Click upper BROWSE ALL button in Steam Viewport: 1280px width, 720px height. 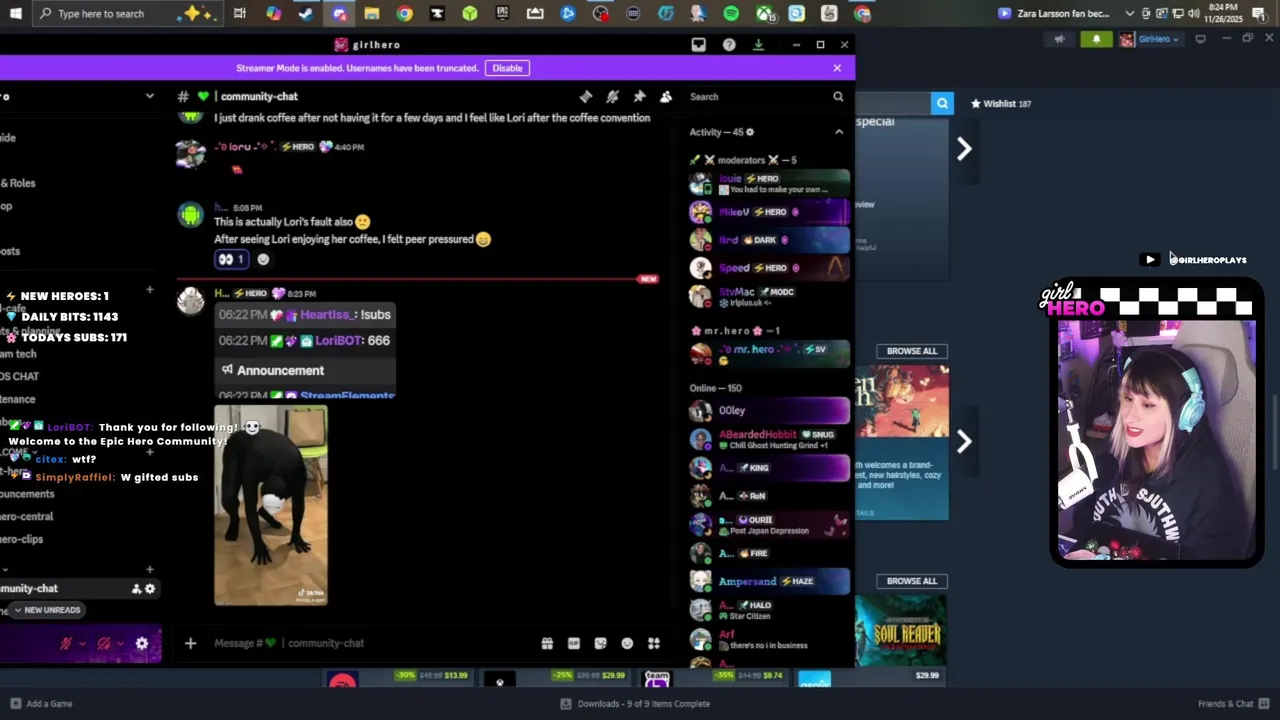[x=911, y=351]
